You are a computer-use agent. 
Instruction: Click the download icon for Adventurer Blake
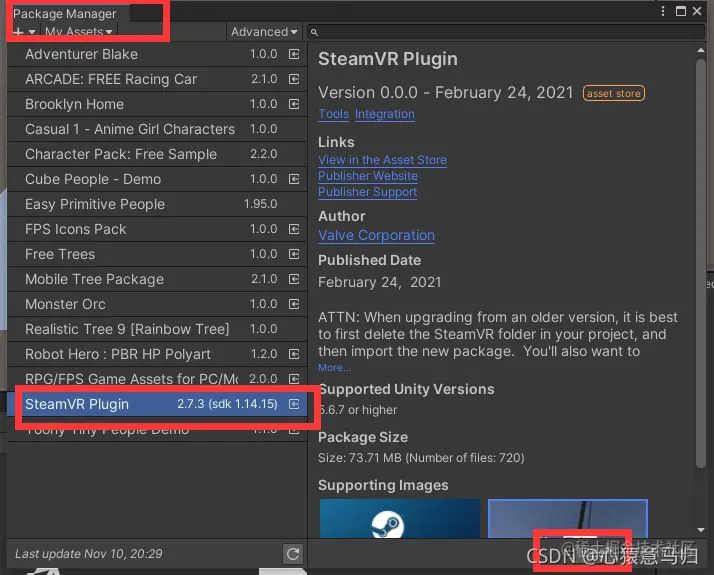tap(294, 54)
